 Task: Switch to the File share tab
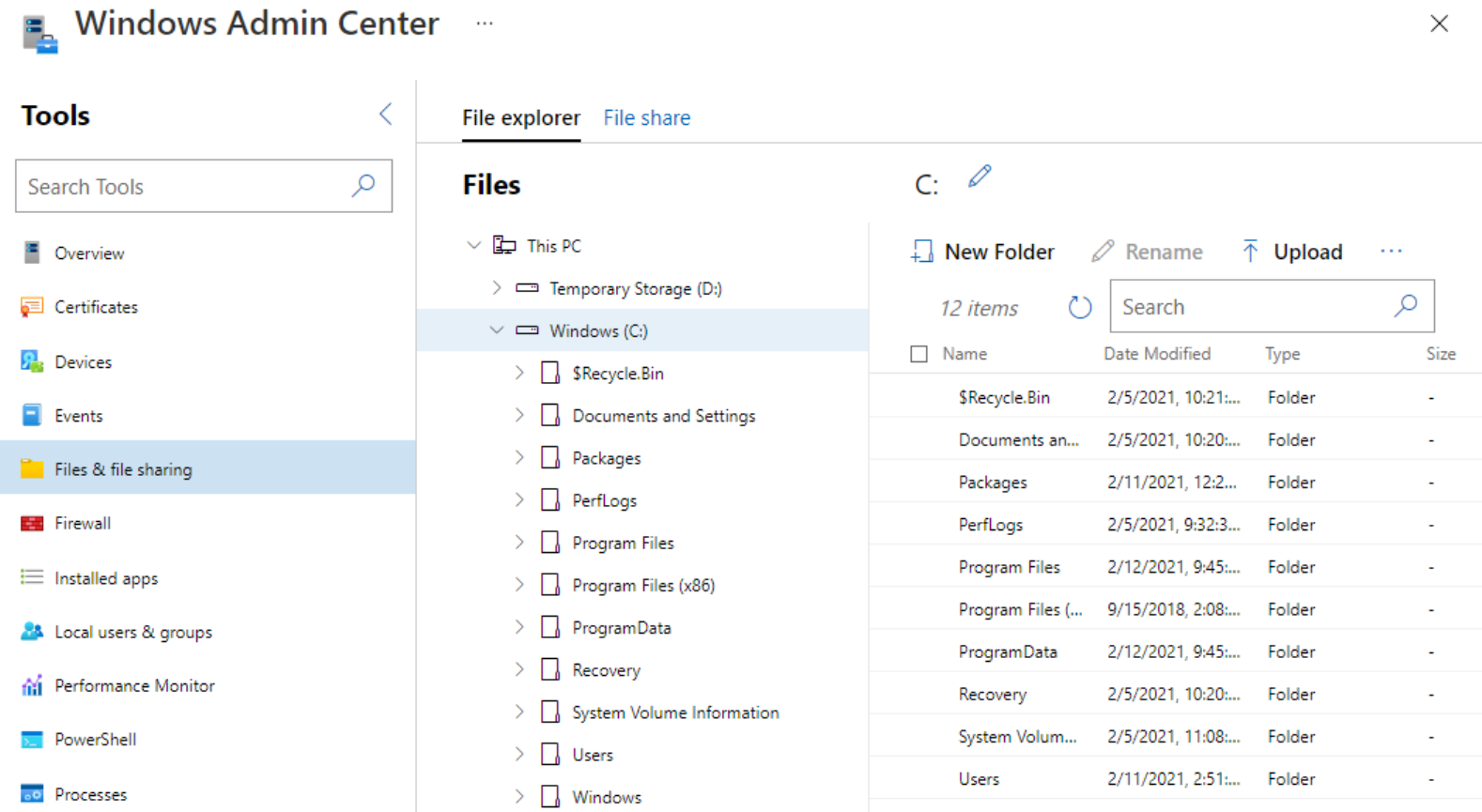(x=646, y=118)
